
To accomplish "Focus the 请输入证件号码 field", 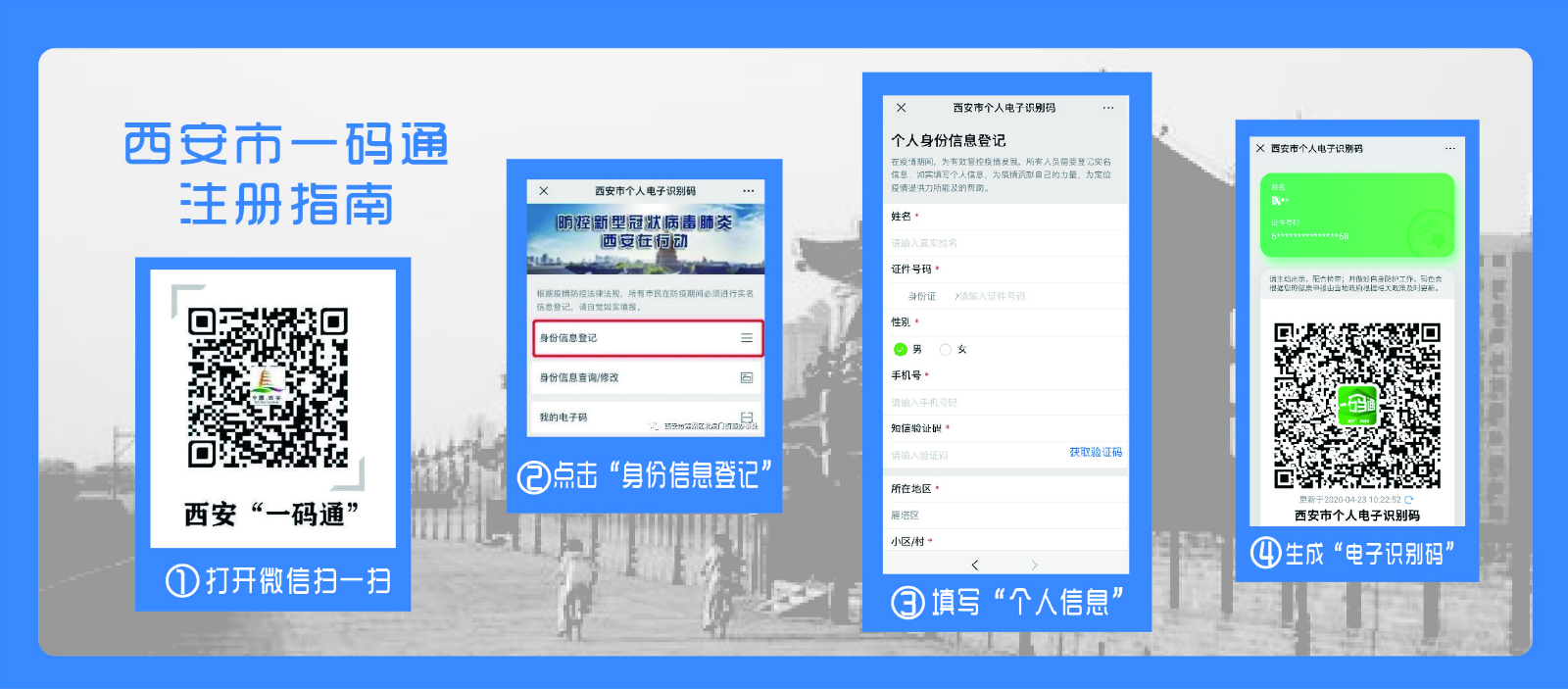I will [x=994, y=296].
